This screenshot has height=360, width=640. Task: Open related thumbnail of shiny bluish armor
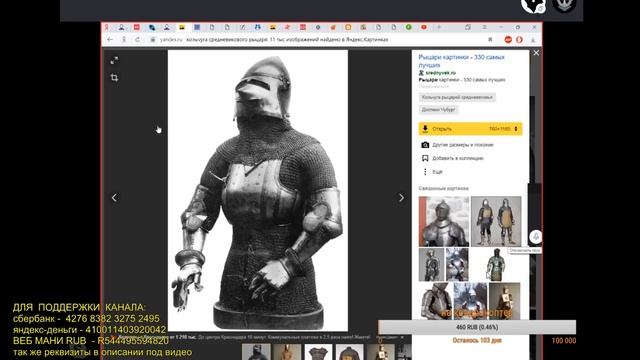[457, 264]
